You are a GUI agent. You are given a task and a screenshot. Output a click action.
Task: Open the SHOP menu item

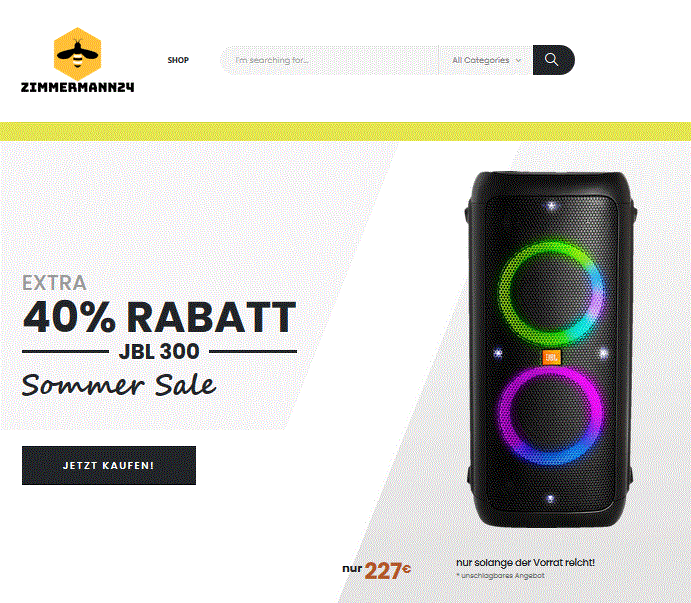point(178,60)
